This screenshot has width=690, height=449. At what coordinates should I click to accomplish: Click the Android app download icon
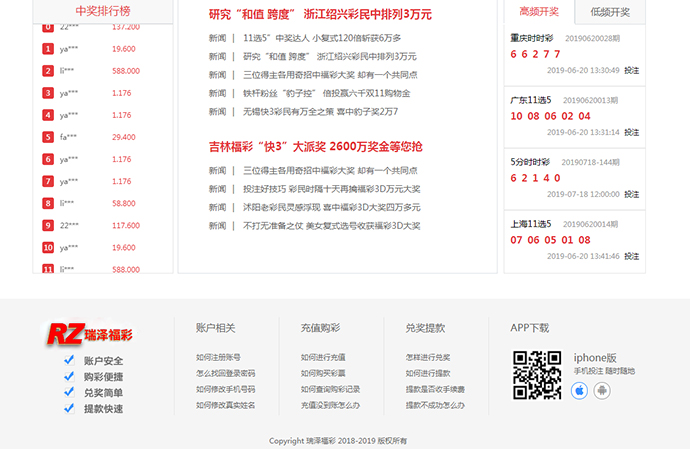[601, 390]
